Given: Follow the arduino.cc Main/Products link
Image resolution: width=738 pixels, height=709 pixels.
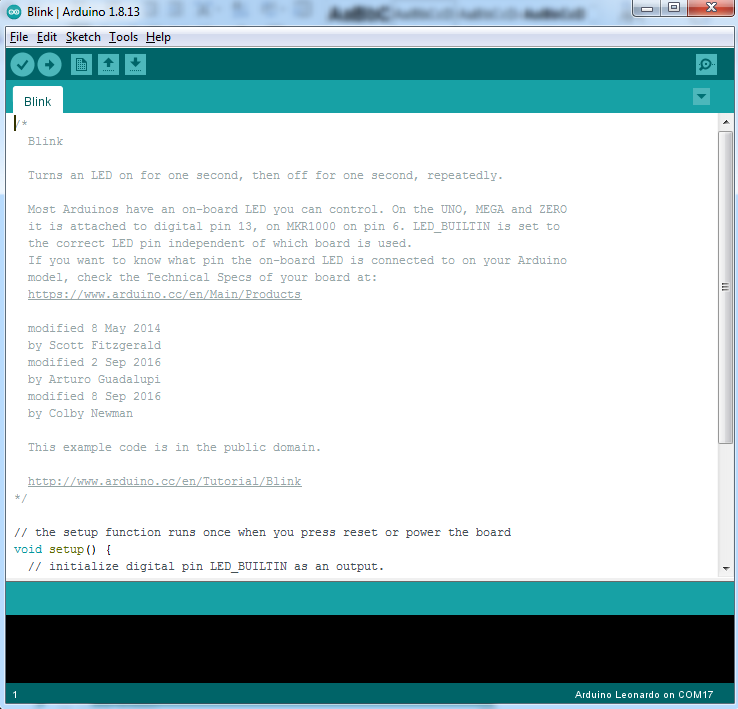Looking at the screenshot, I should (164, 294).
